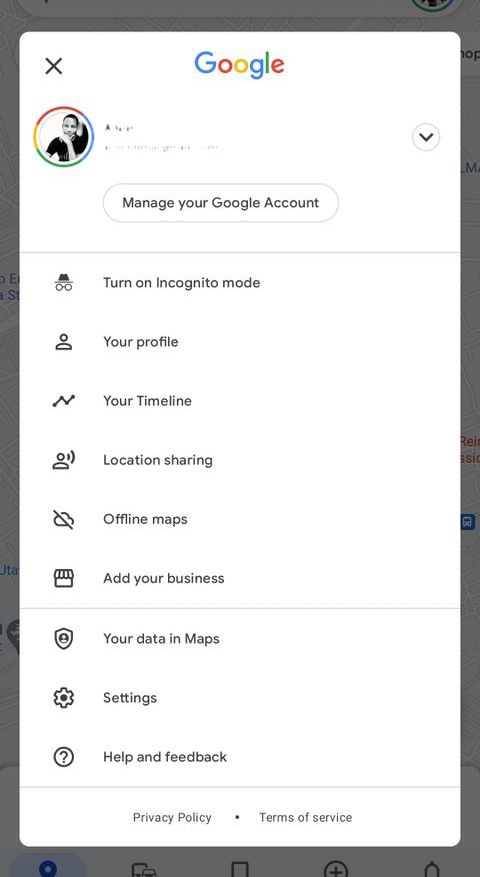Click the Location sharing icon
The image size is (480, 877).
coord(64,460)
